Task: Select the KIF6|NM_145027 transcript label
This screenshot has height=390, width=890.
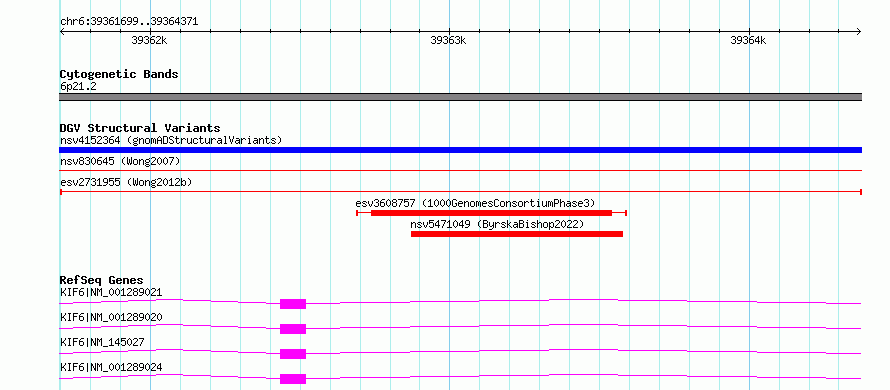Action: (102, 342)
